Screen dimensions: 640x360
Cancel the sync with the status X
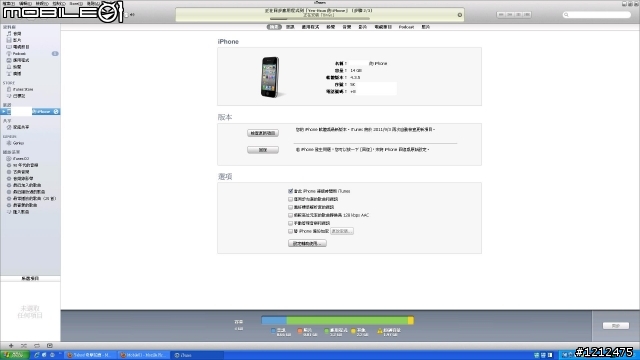point(460,15)
